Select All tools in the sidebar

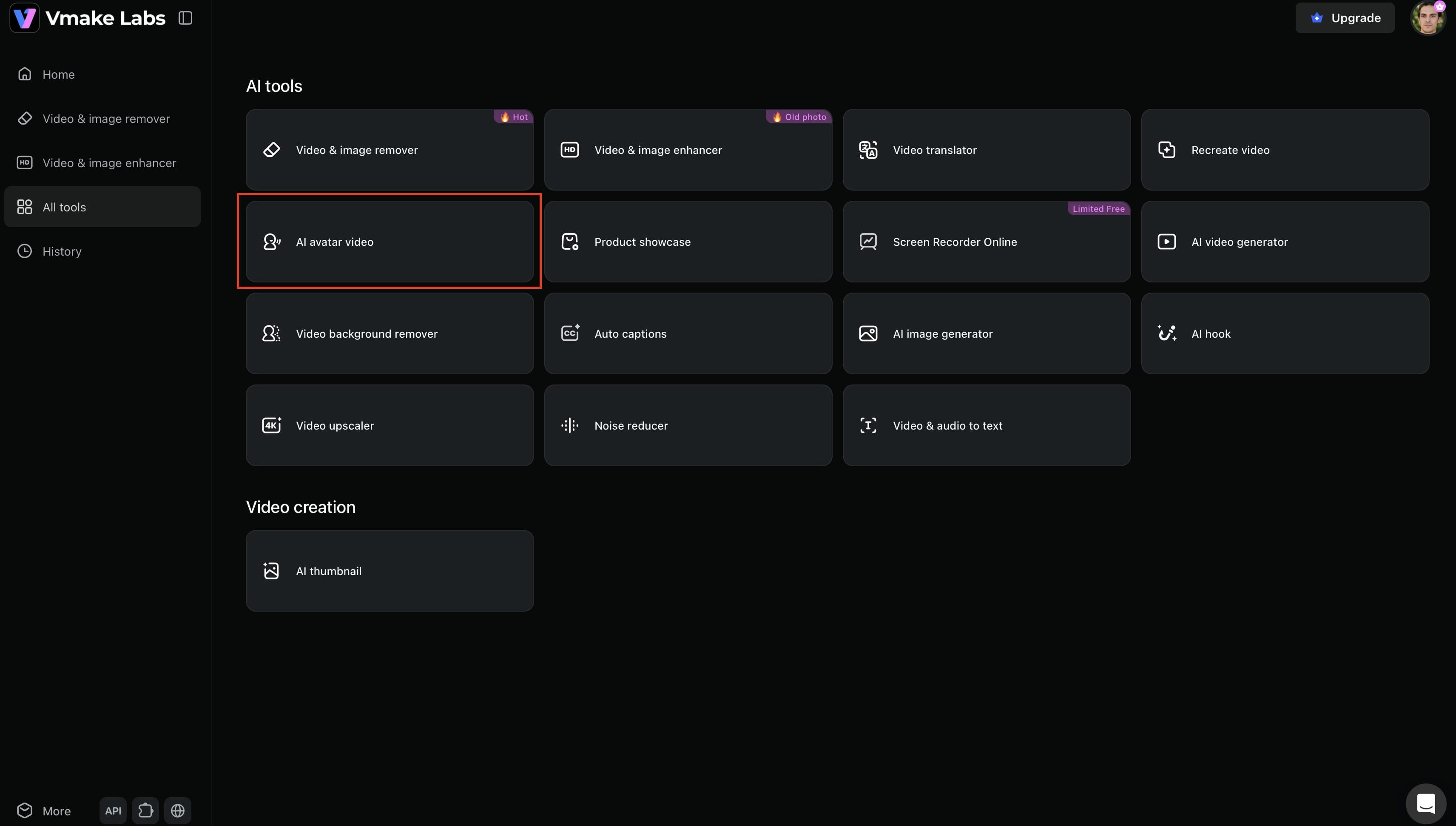(x=102, y=207)
